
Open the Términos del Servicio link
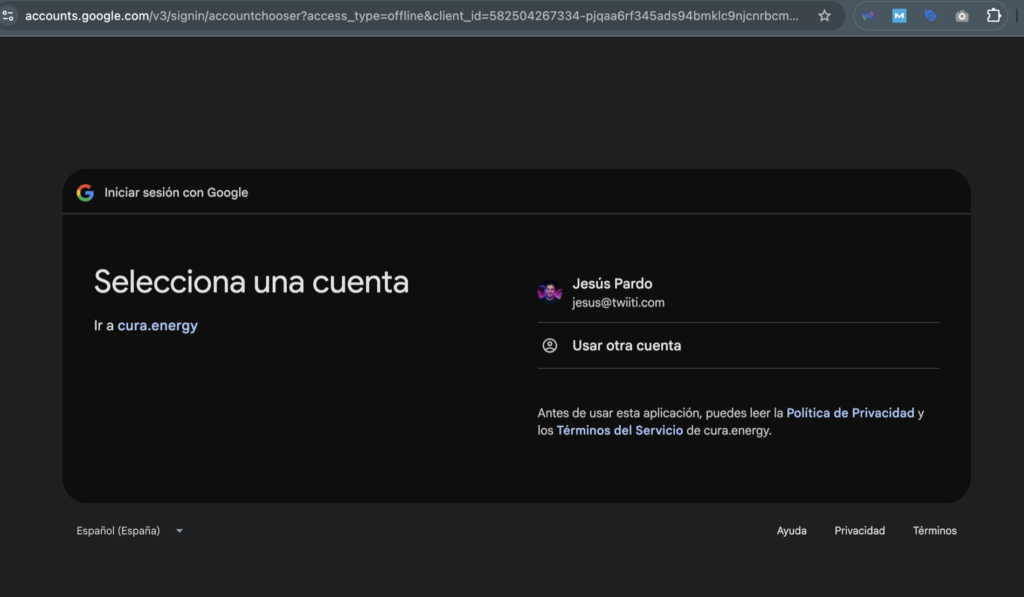(620, 430)
